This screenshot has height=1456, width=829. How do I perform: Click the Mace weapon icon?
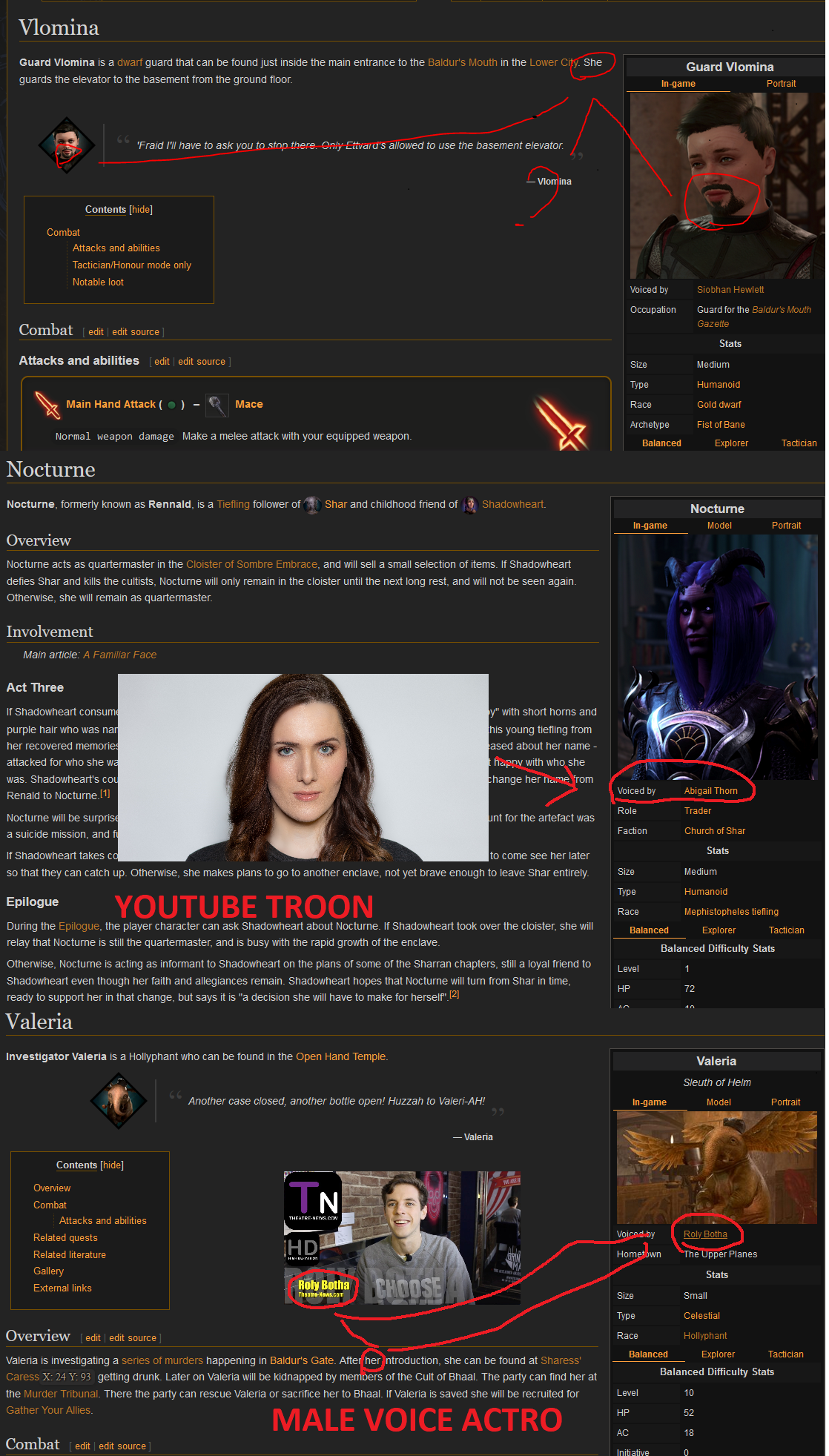(x=217, y=405)
